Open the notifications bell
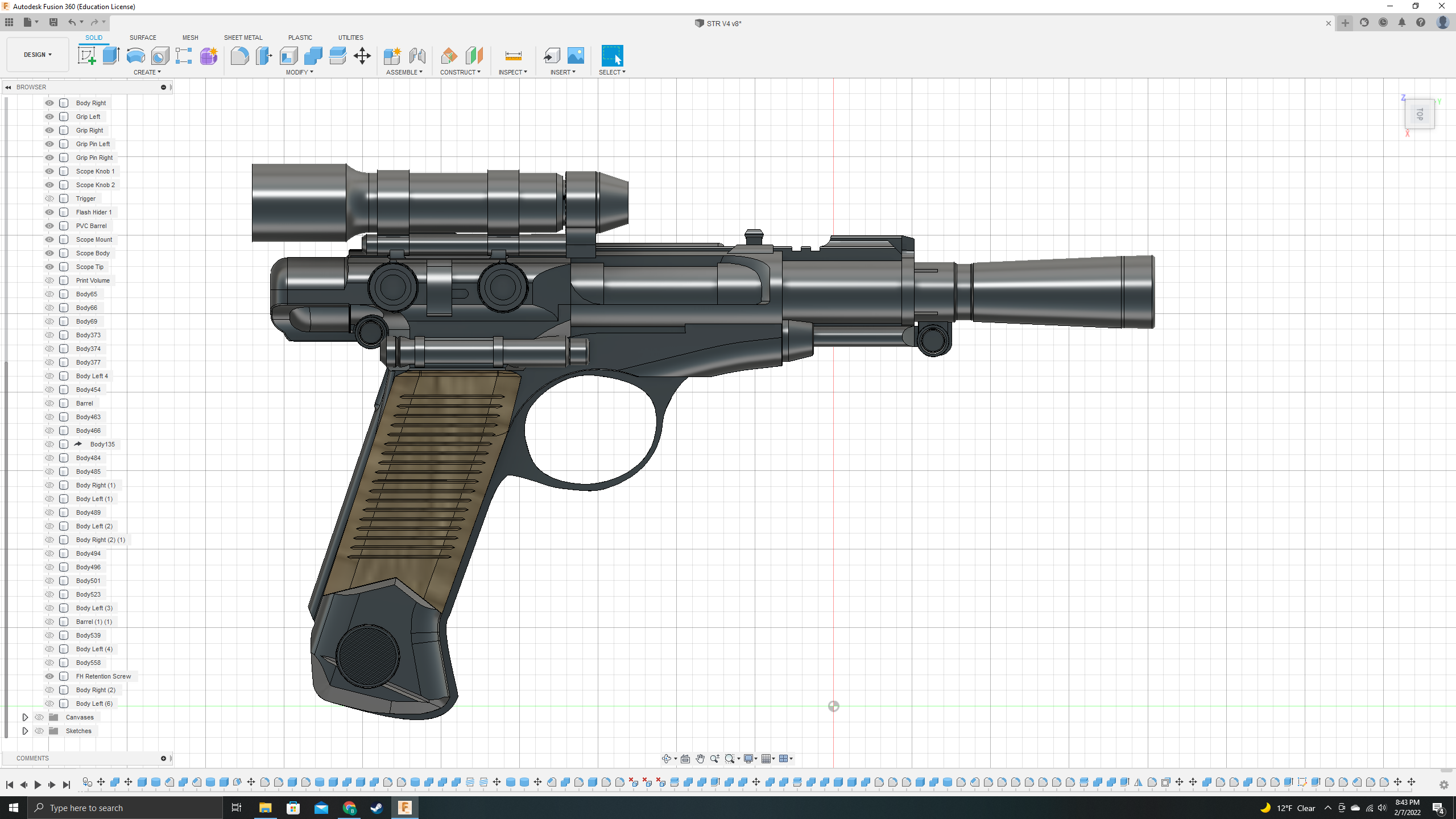The height and width of the screenshot is (819, 1456). [1402, 23]
